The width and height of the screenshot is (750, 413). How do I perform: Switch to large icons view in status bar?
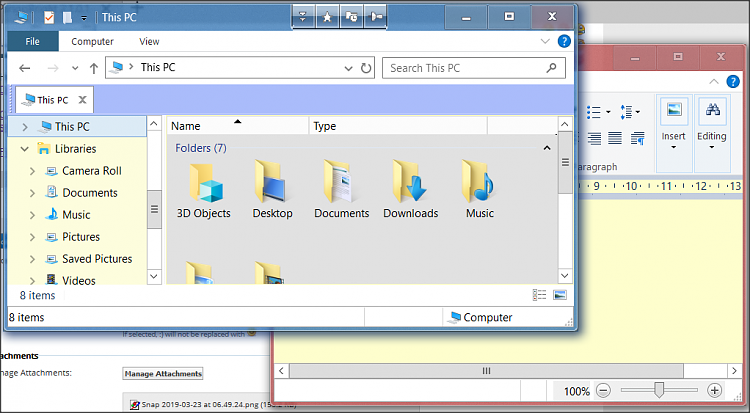pos(560,295)
